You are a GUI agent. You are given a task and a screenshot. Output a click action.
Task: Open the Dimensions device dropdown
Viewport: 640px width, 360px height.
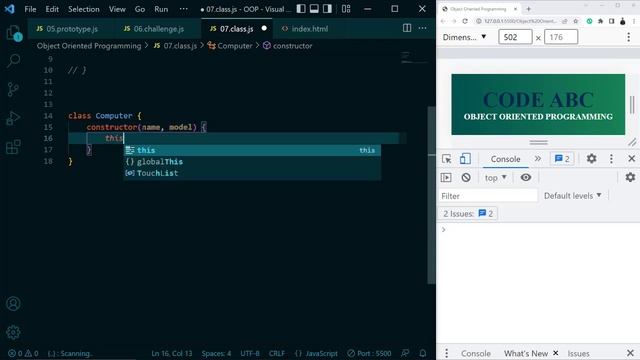click(x=464, y=37)
